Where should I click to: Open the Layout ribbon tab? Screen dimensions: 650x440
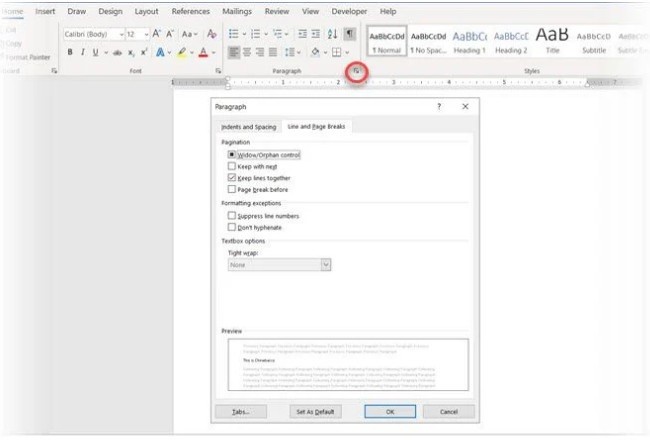pos(146,11)
